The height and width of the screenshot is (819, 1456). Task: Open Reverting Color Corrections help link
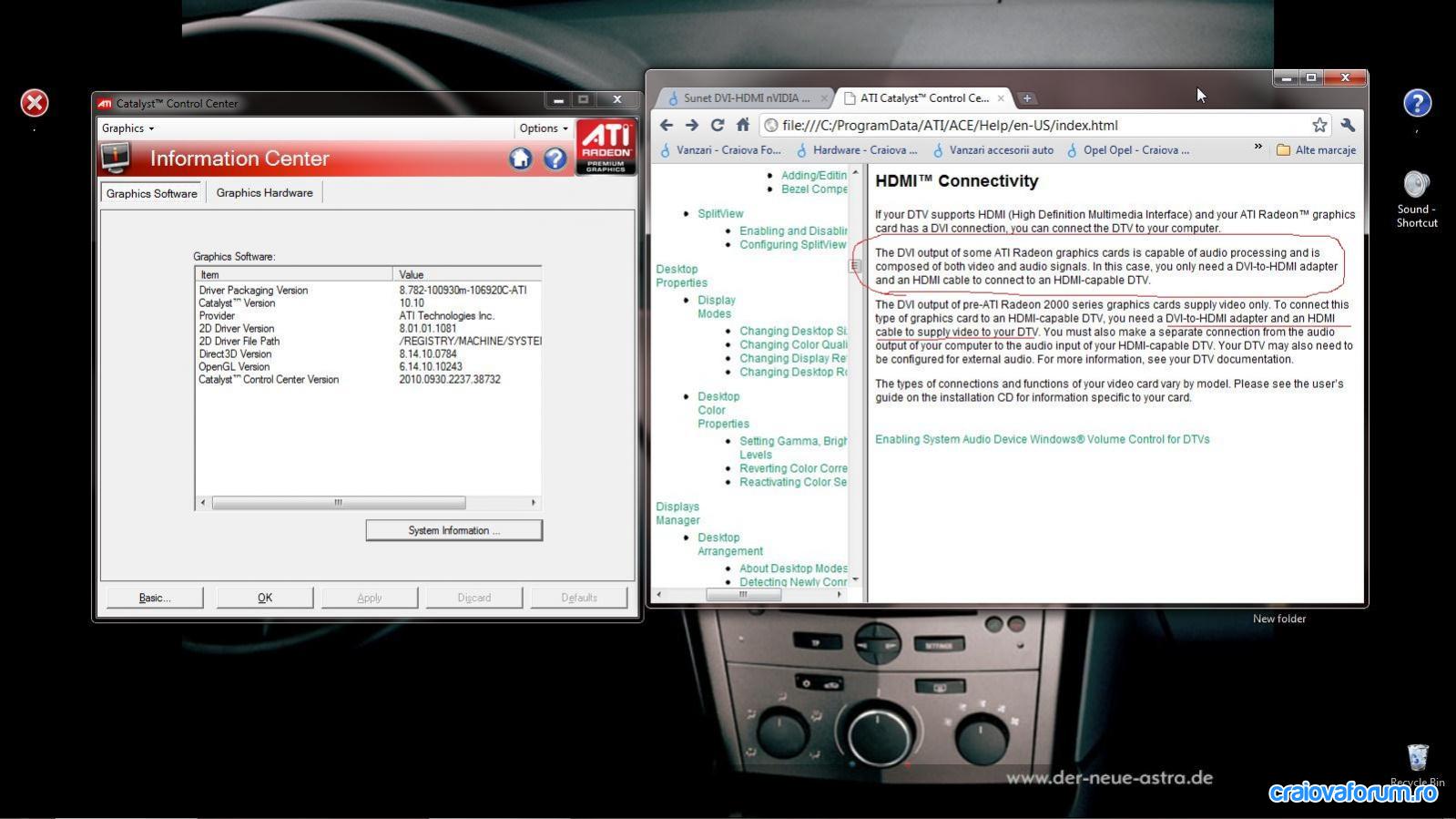pos(793,469)
